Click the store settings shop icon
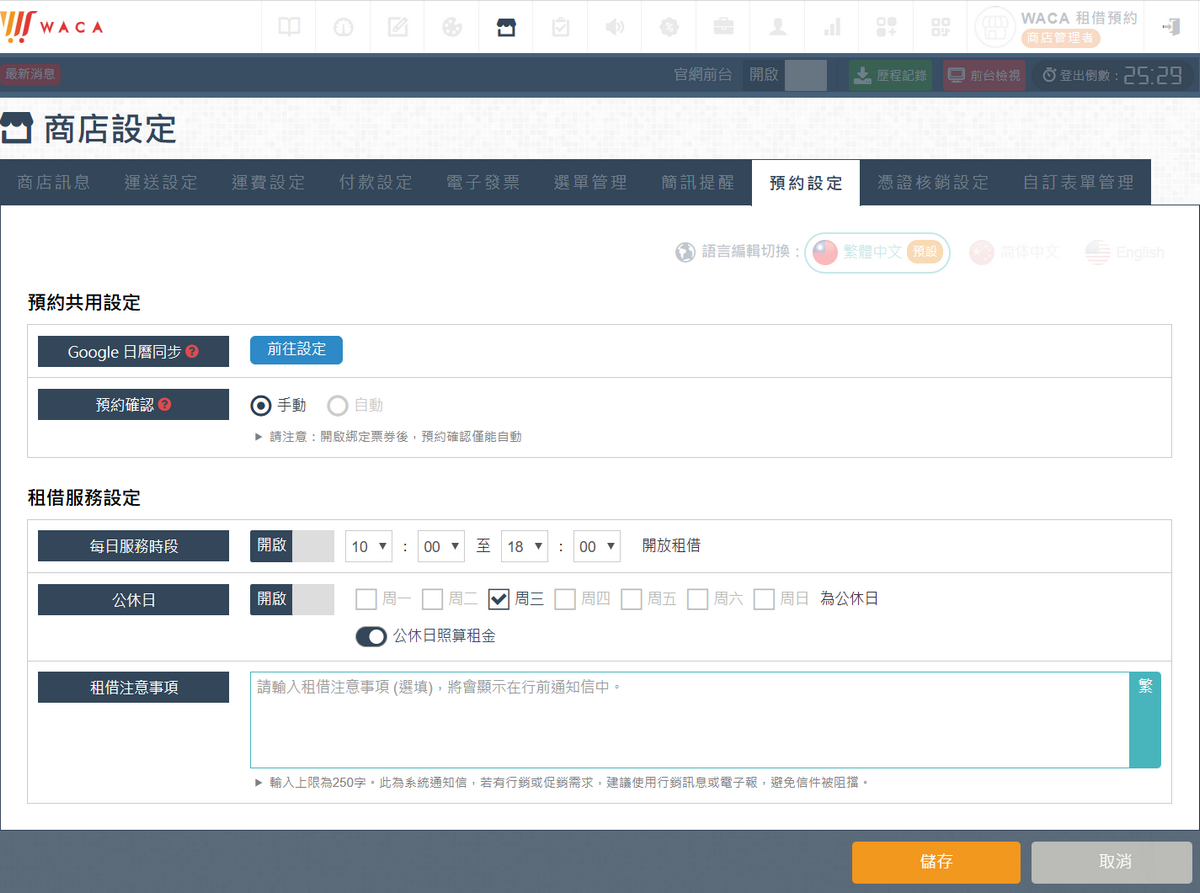Image resolution: width=1200 pixels, height=893 pixels. pos(506,27)
